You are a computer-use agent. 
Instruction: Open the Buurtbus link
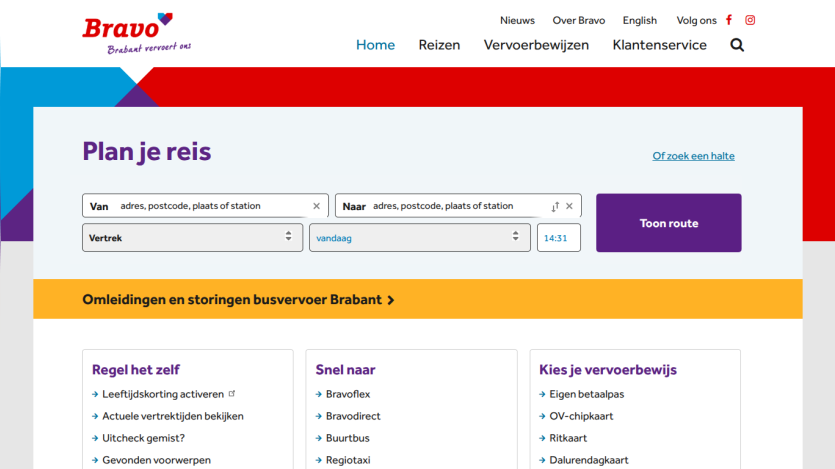click(x=347, y=438)
